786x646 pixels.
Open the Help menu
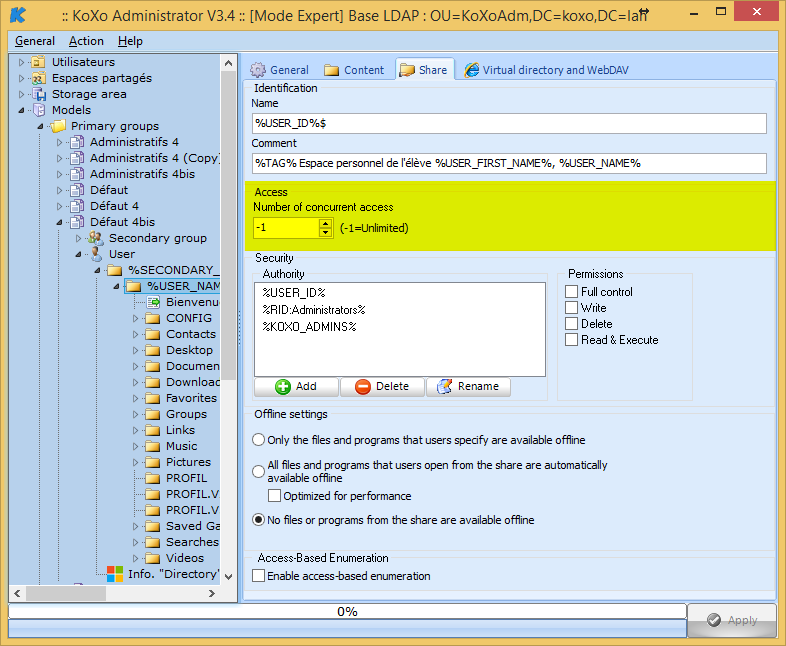point(130,41)
